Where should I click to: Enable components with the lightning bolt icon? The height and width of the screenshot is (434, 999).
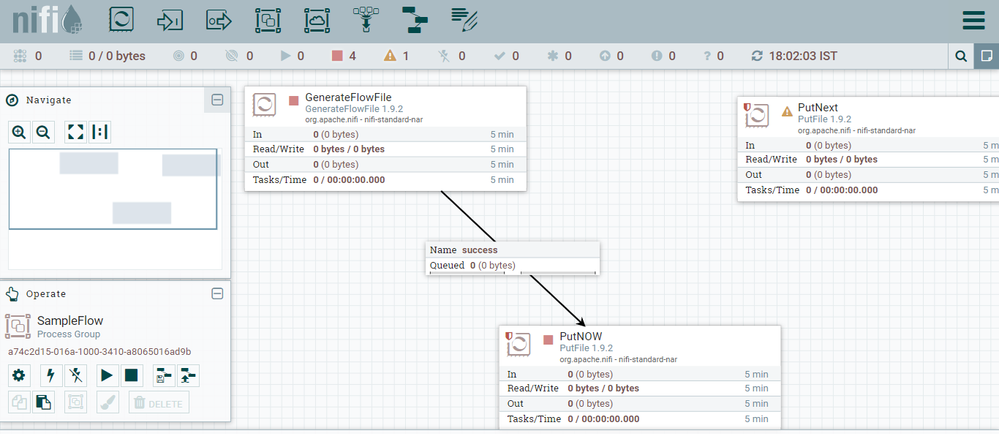click(49, 376)
